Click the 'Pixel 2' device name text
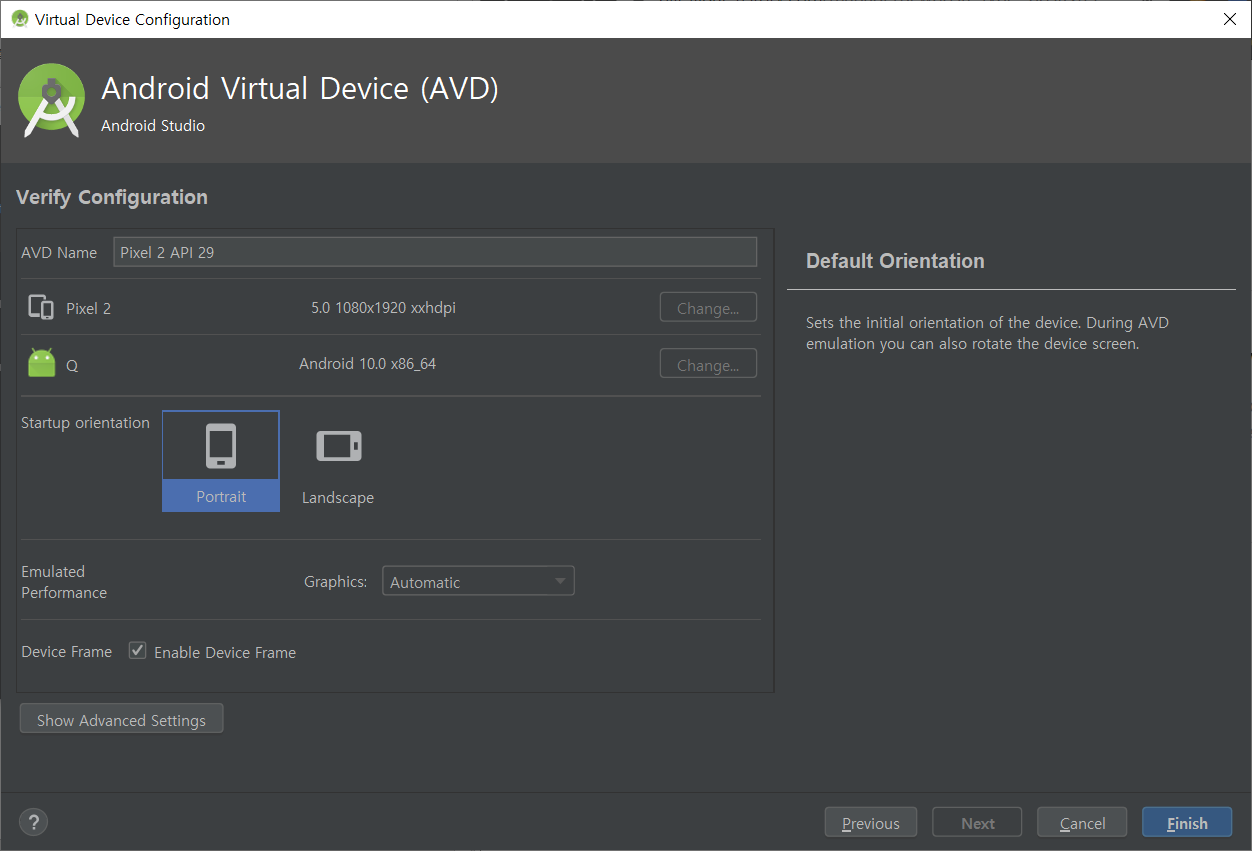This screenshot has width=1252, height=851. click(x=88, y=309)
